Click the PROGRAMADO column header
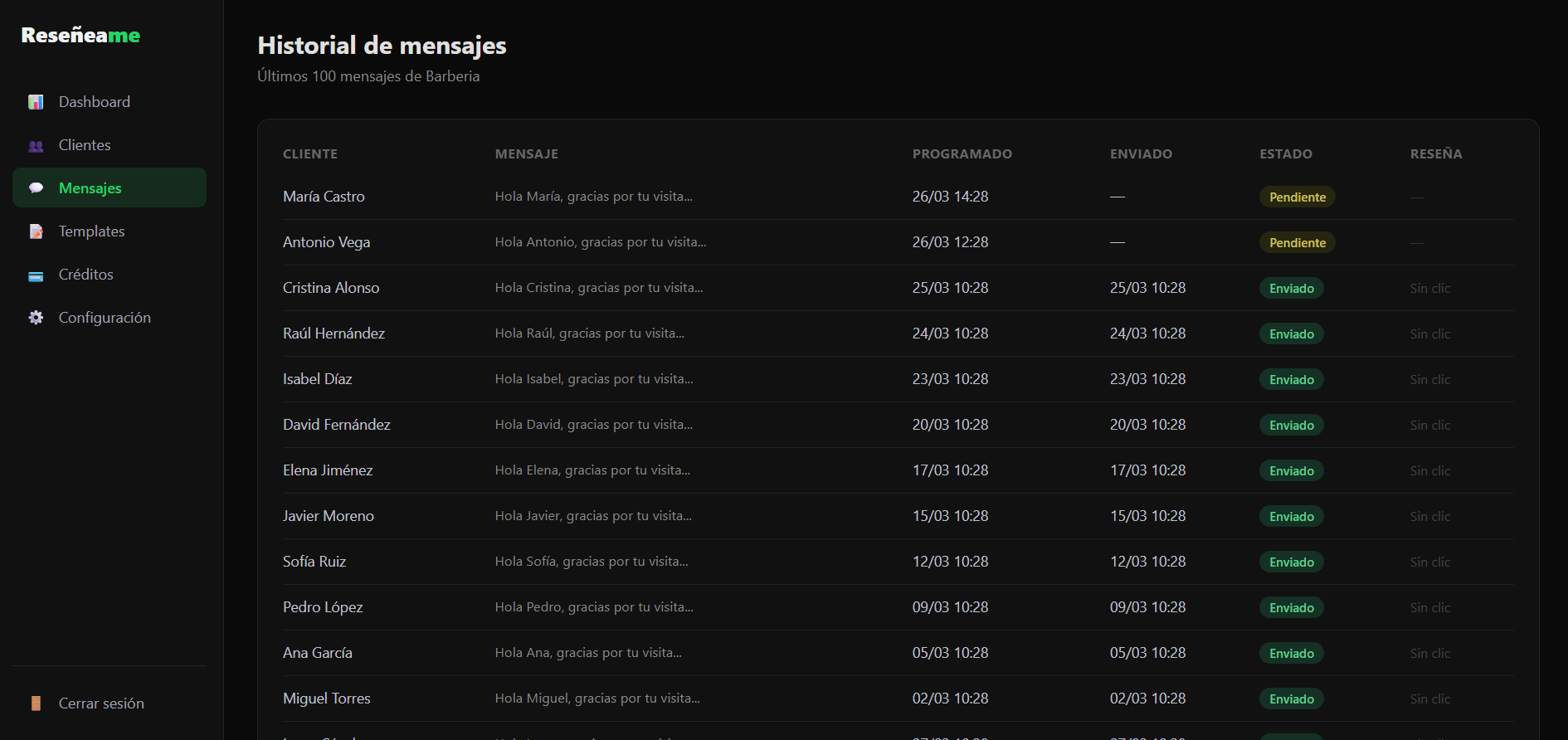 tap(962, 154)
